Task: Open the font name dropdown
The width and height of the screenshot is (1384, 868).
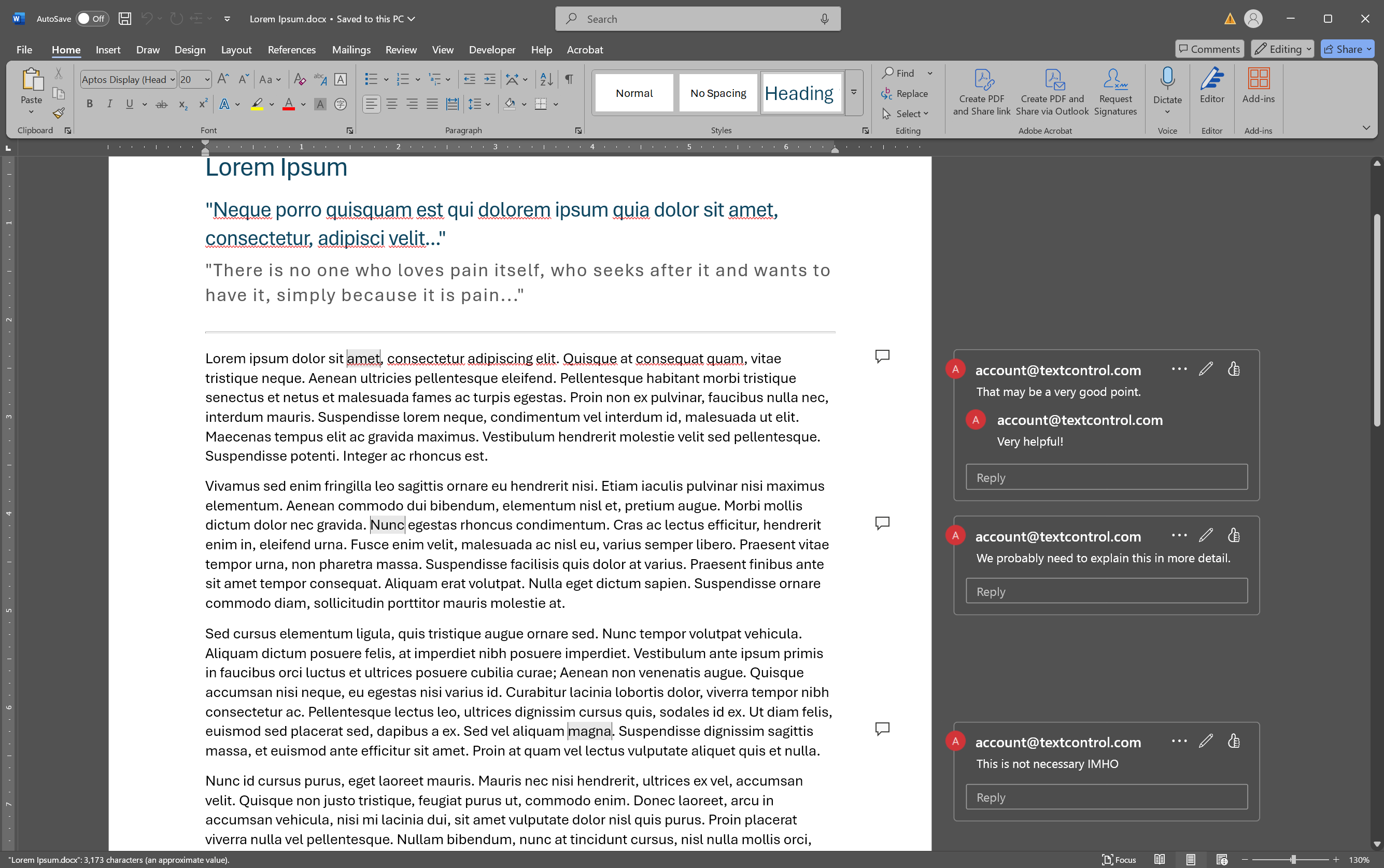Action: 172,79
